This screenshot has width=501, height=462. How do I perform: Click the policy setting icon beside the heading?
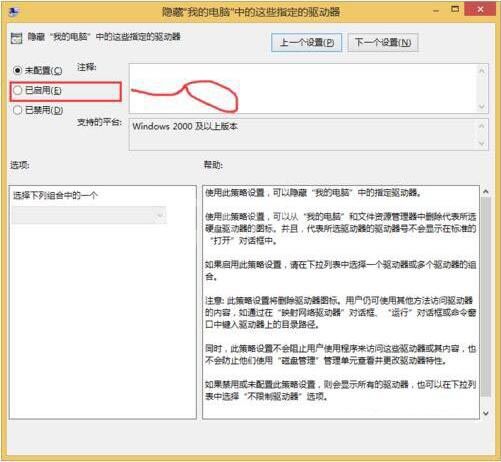coord(16,38)
